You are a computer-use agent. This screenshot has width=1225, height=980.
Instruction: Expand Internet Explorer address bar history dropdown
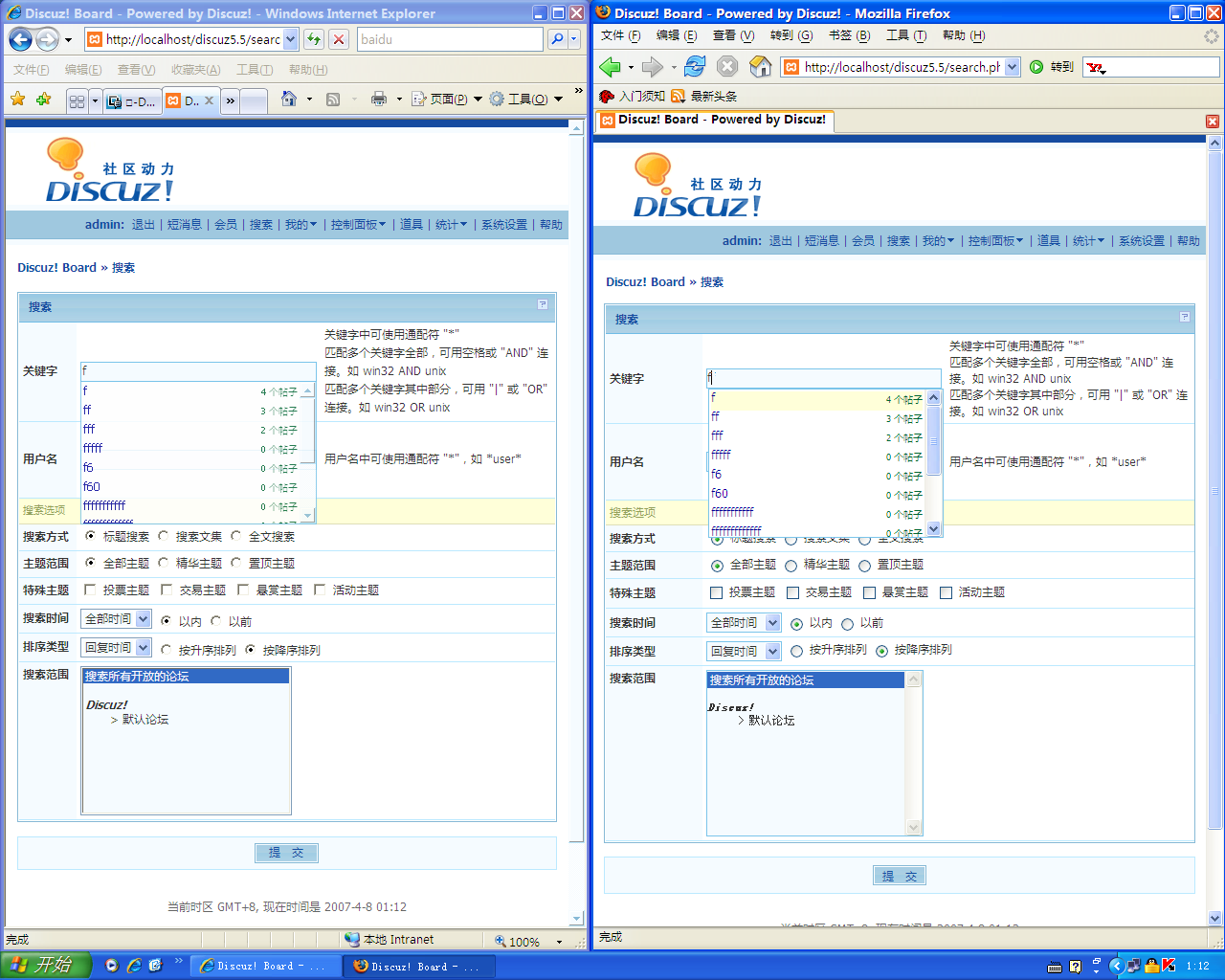(291, 39)
